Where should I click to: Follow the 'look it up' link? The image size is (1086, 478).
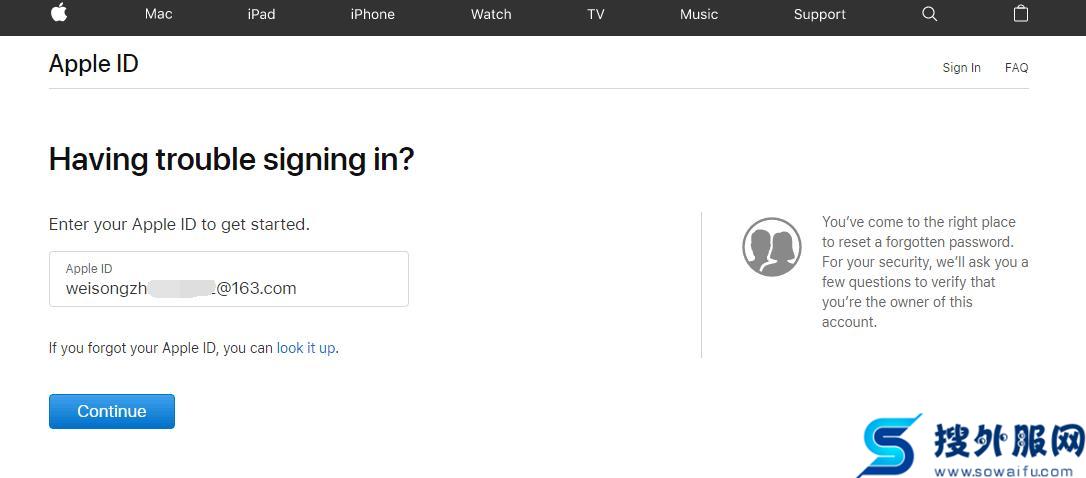pos(305,348)
